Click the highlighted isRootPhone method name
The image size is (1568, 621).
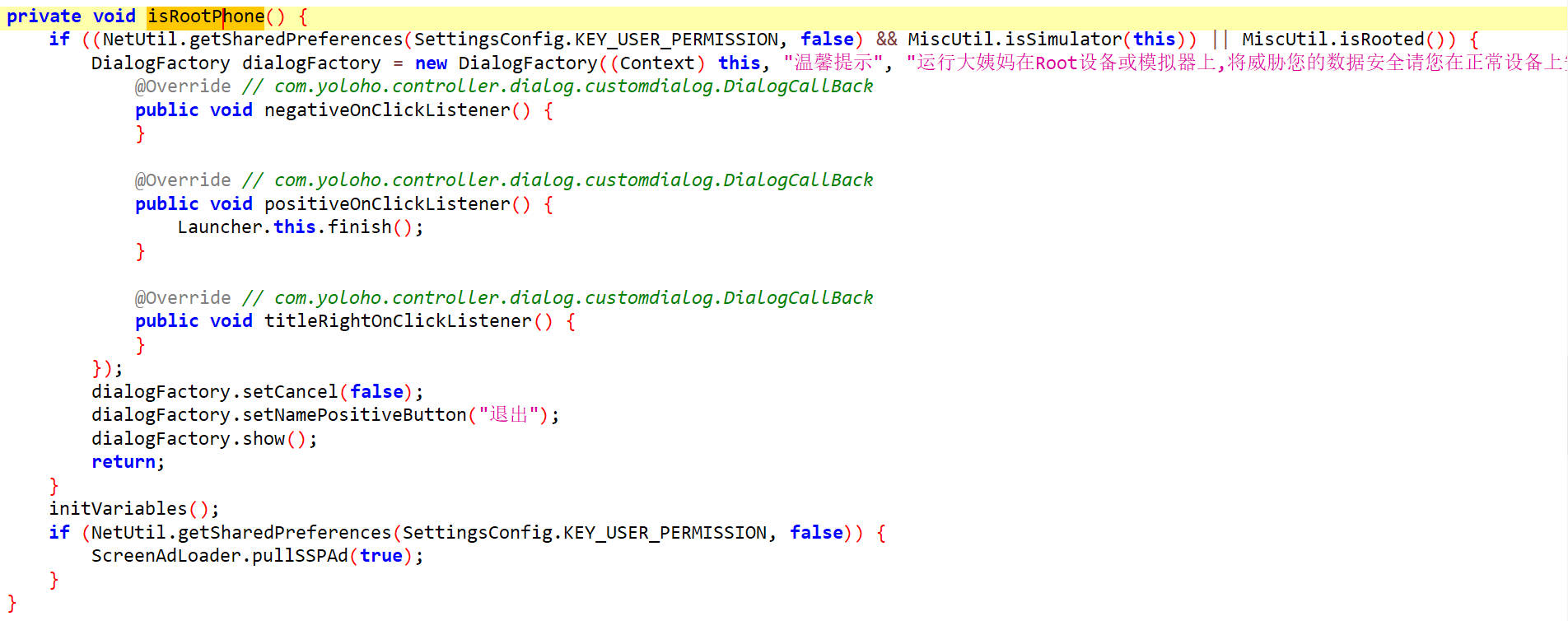pos(206,16)
